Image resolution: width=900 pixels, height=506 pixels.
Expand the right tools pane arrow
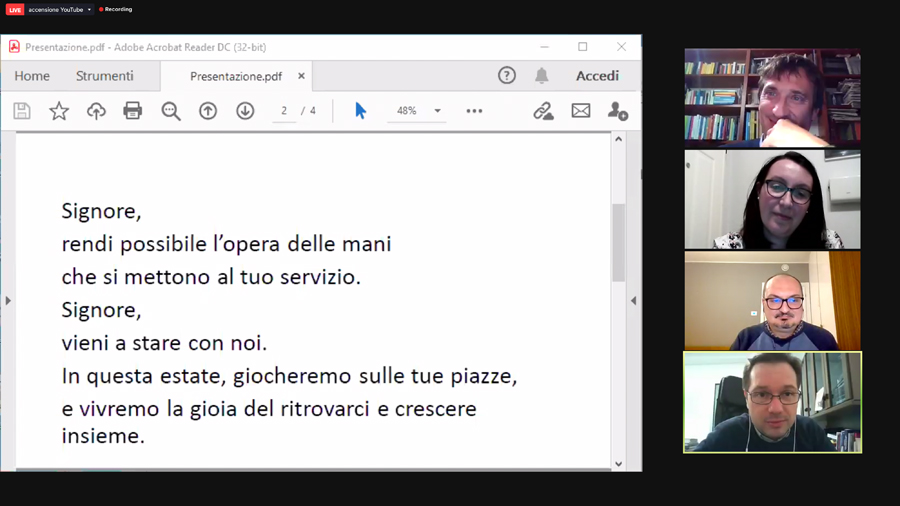[x=633, y=300]
